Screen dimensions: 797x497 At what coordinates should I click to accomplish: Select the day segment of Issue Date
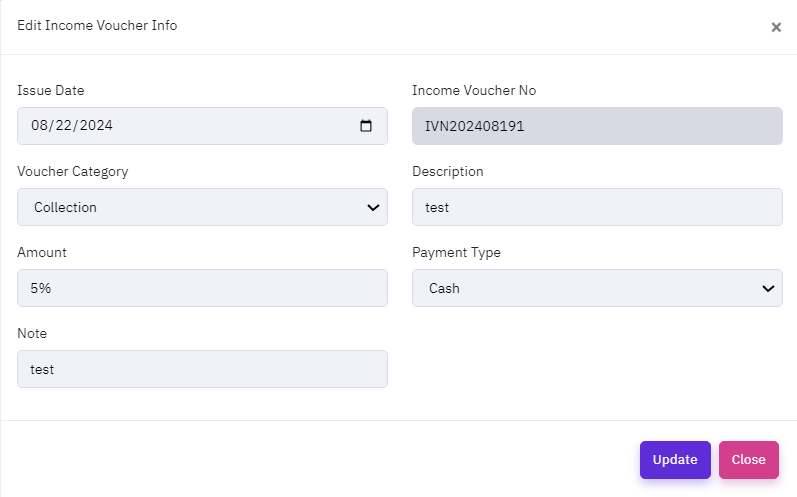coord(65,126)
